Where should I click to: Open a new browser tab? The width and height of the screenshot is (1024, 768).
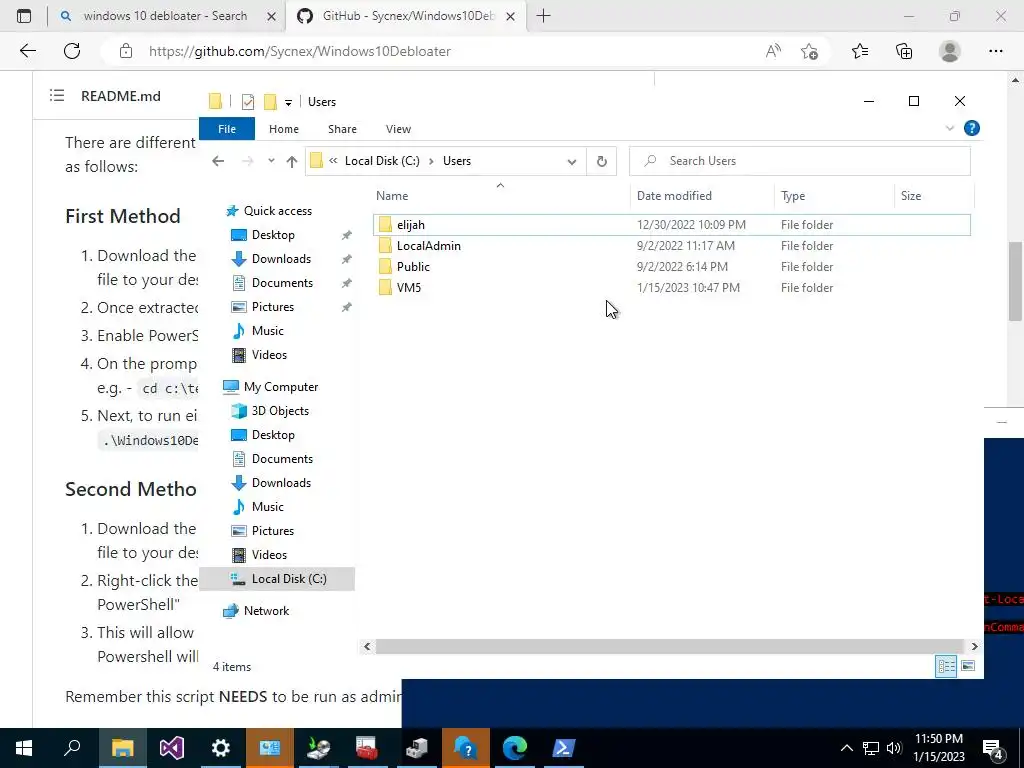(543, 16)
